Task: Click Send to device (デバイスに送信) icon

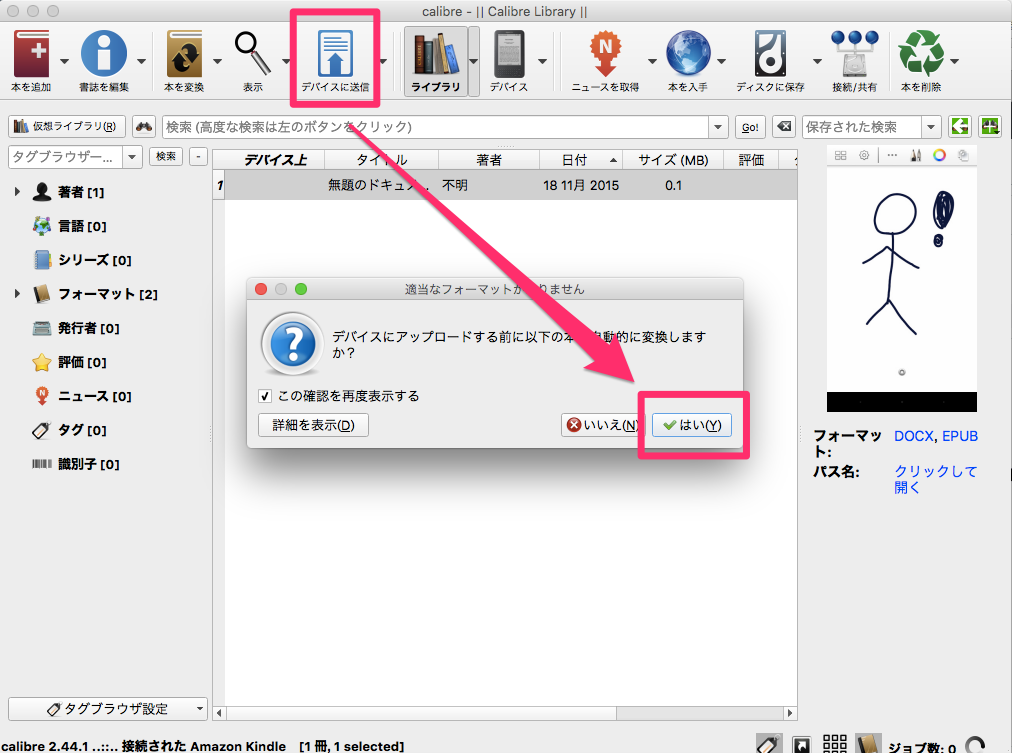Action: coord(335,54)
